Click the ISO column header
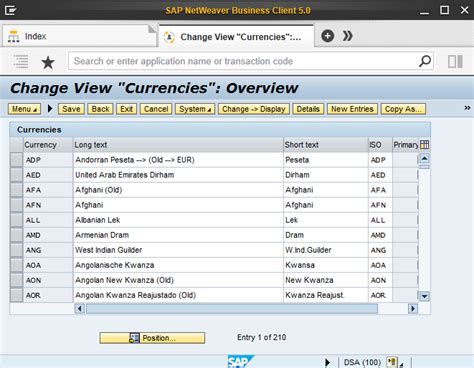The width and height of the screenshot is (474, 368). [x=380, y=145]
